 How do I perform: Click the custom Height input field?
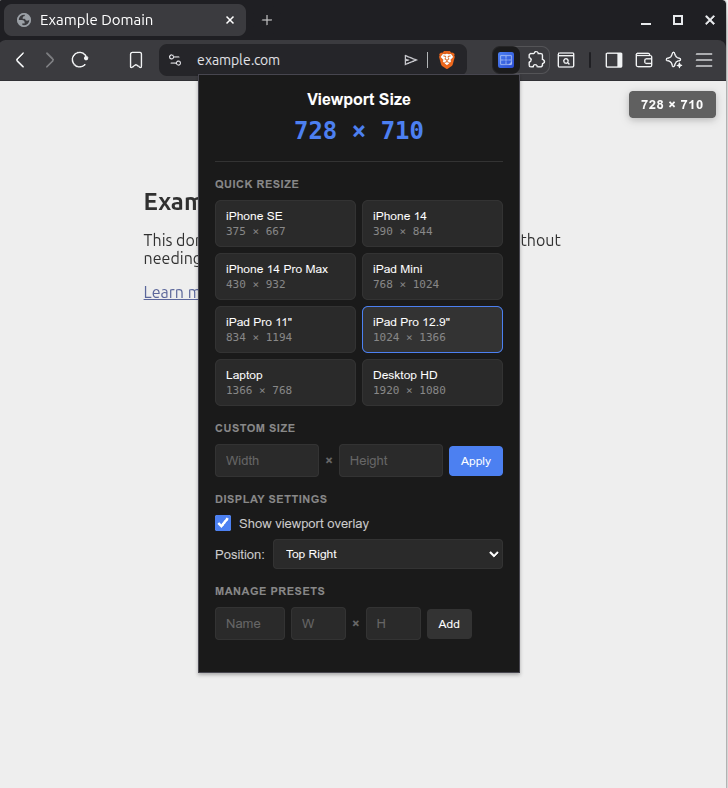(x=391, y=460)
